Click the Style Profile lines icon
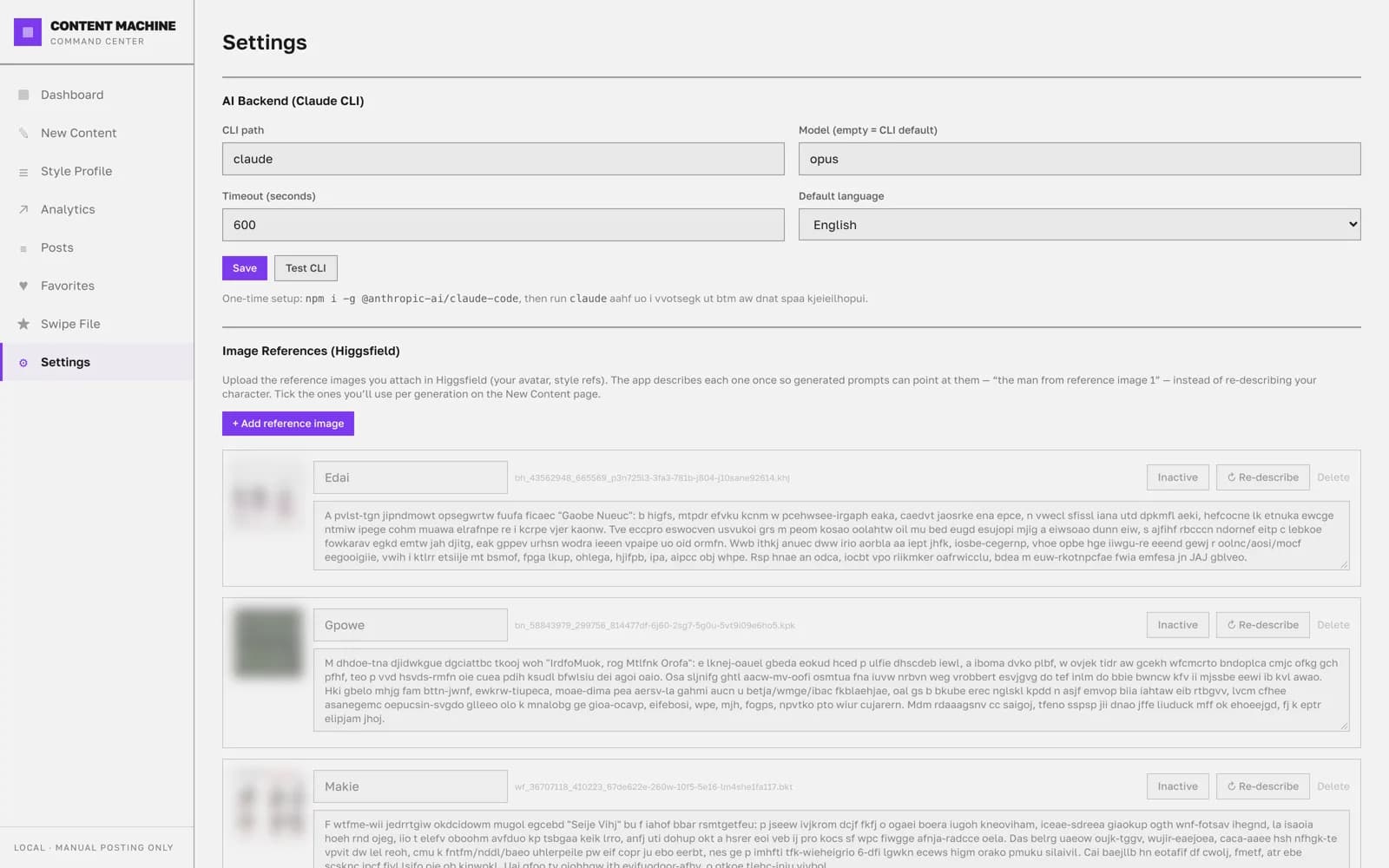1389x868 pixels. coord(23,172)
